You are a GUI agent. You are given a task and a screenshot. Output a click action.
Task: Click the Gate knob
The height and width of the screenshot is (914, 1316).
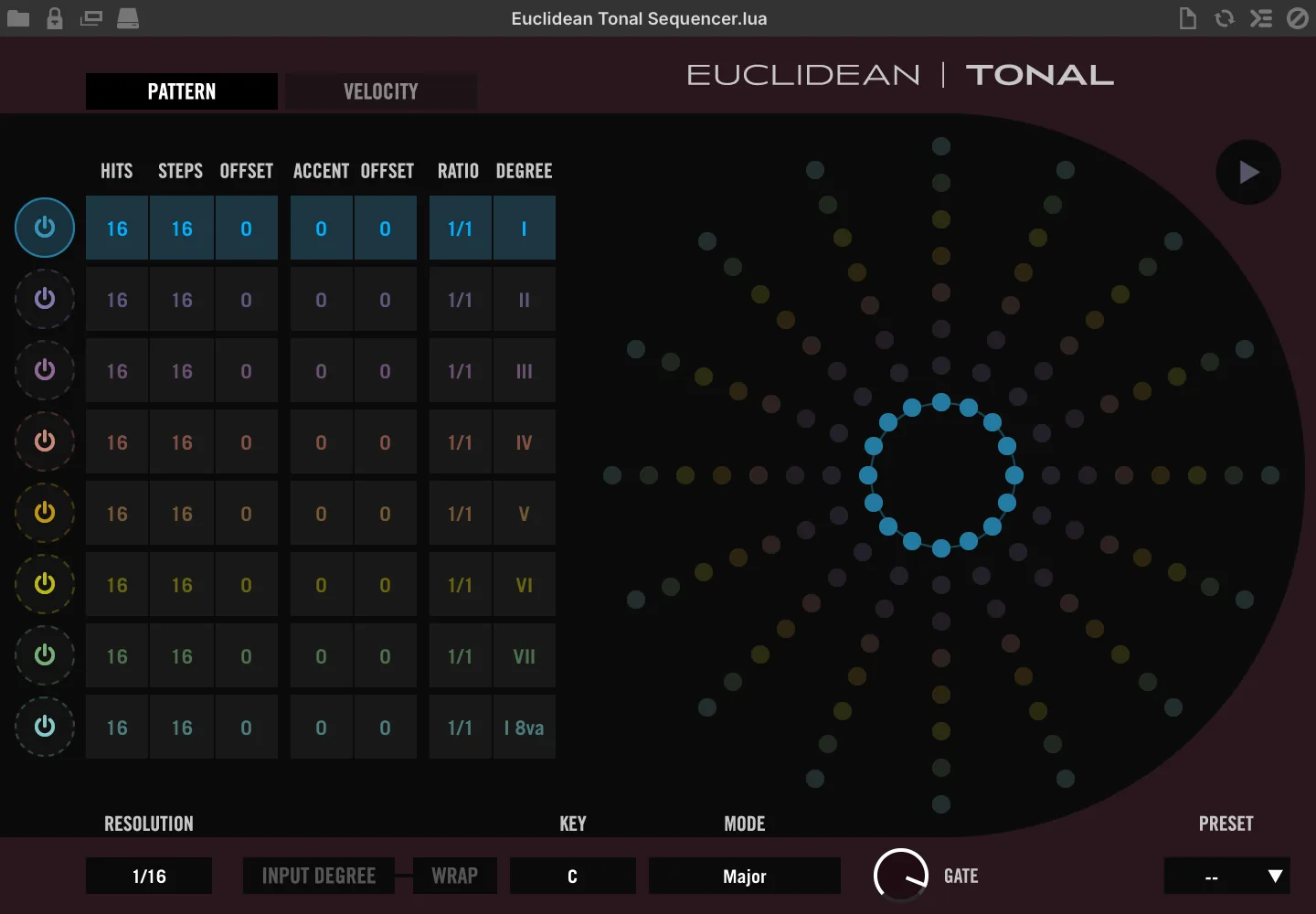(x=901, y=876)
